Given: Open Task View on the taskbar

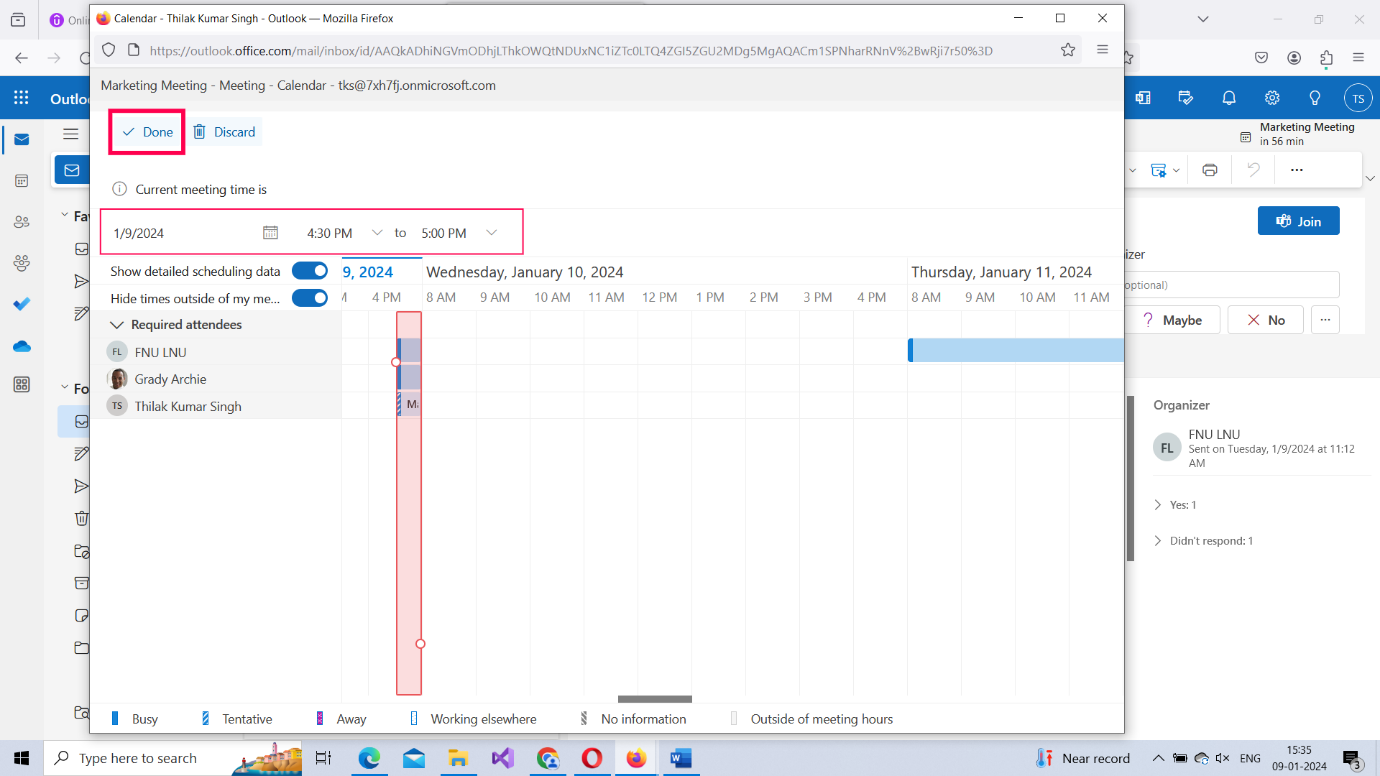Looking at the screenshot, I should pyautogui.click(x=323, y=758).
